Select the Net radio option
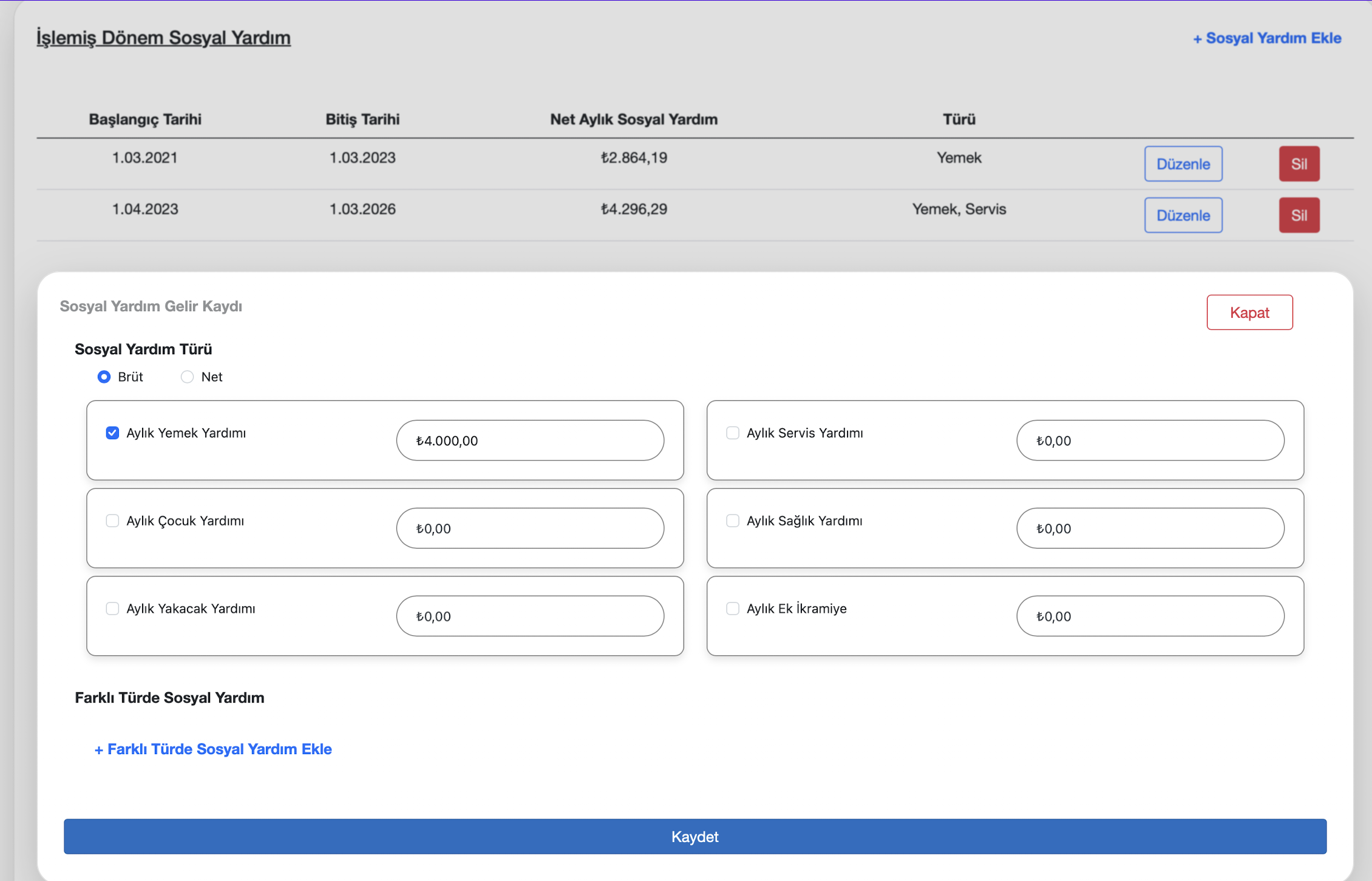Screen dimensions: 1372x881 pyautogui.click(x=188, y=377)
